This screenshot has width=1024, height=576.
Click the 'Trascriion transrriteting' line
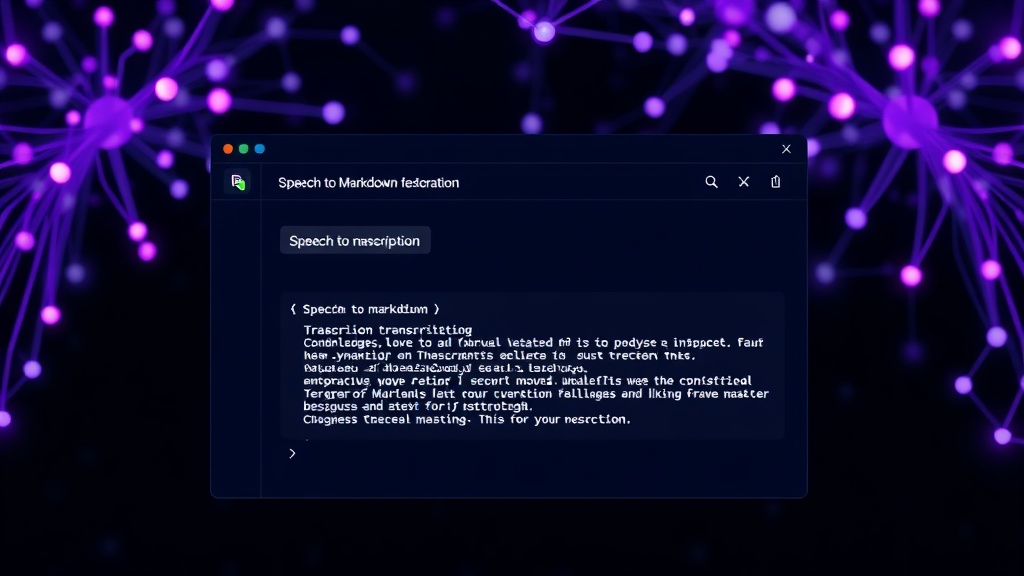point(387,330)
